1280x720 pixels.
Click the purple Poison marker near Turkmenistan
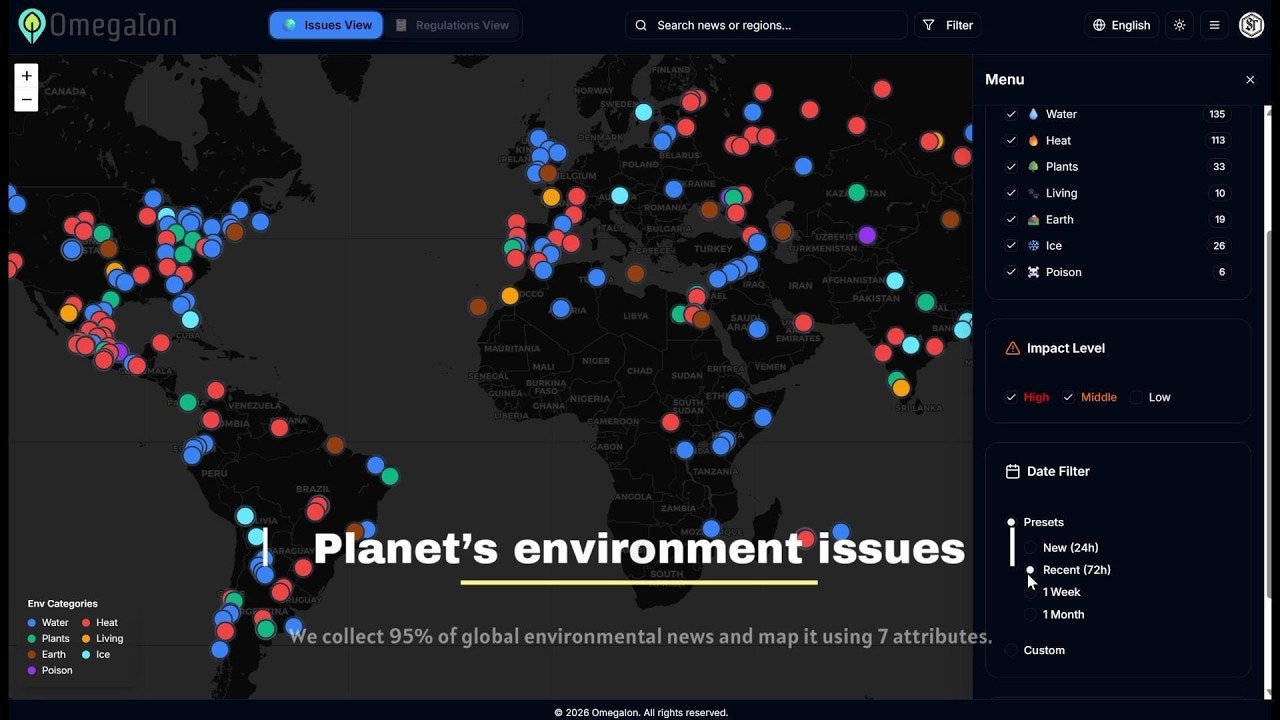pyautogui.click(x=867, y=235)
